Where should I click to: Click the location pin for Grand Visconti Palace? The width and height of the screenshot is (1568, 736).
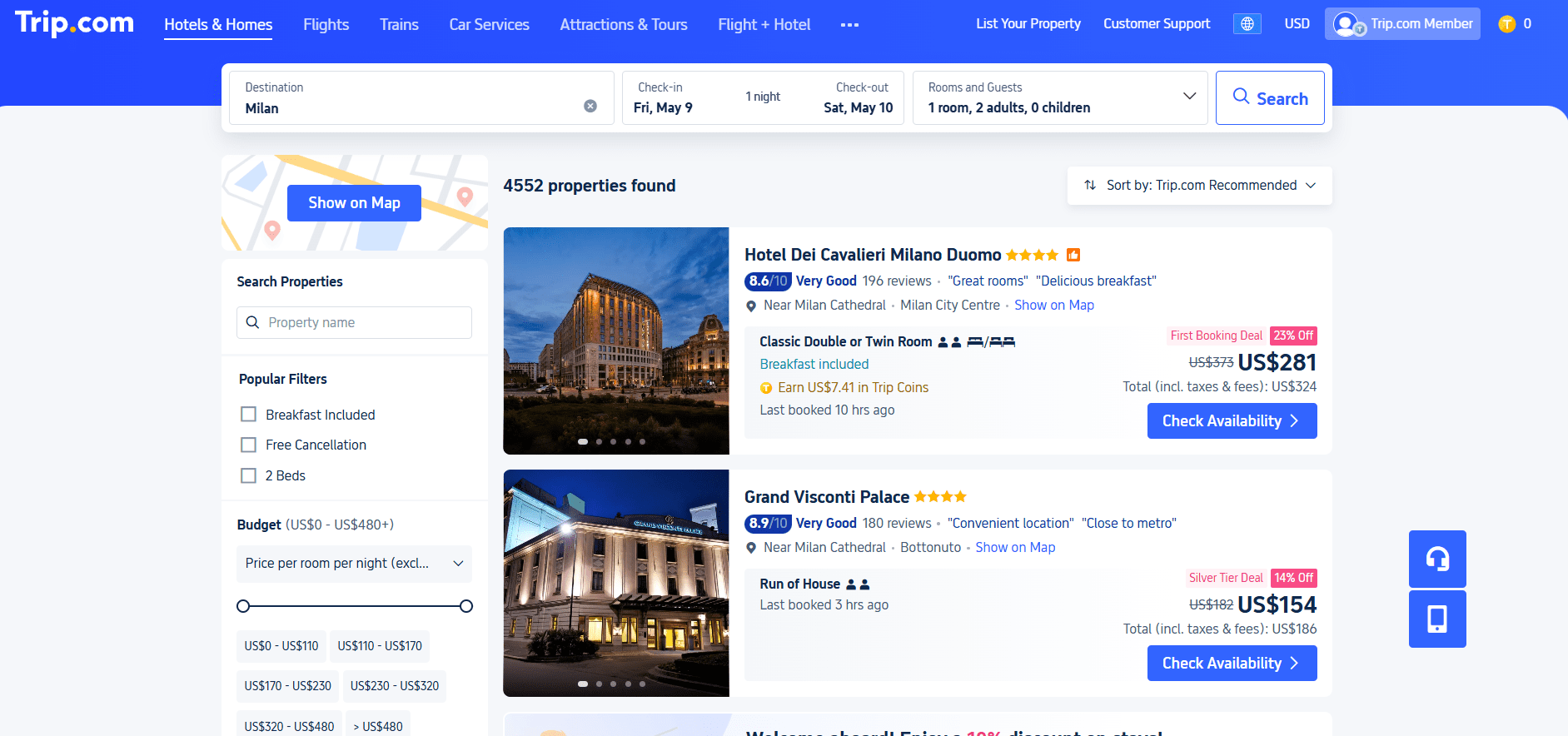click(x=751, y=548)
